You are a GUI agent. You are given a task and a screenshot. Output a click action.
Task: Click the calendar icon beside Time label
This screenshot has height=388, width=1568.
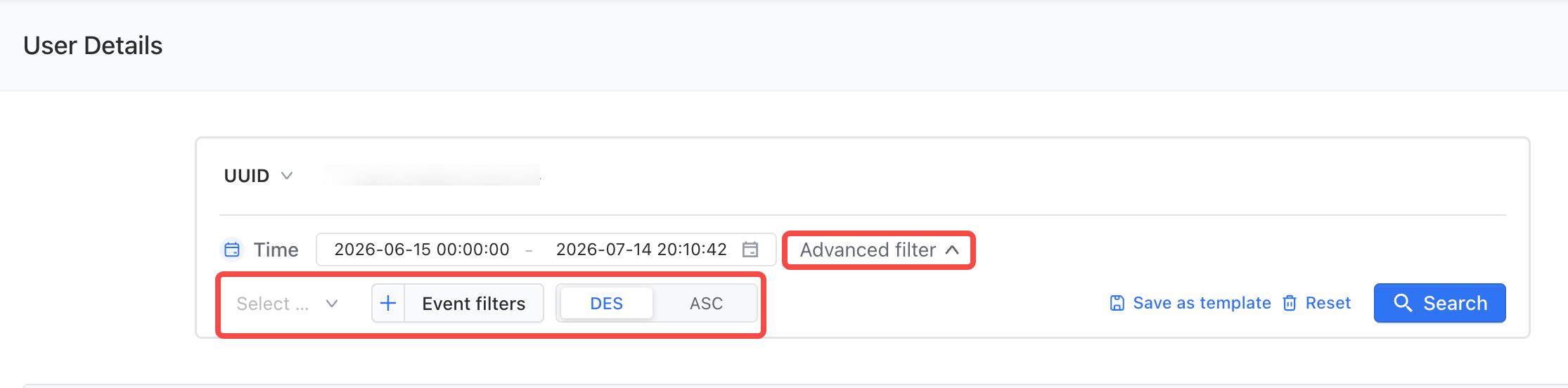pyautogui.click(x=232, y=250)
